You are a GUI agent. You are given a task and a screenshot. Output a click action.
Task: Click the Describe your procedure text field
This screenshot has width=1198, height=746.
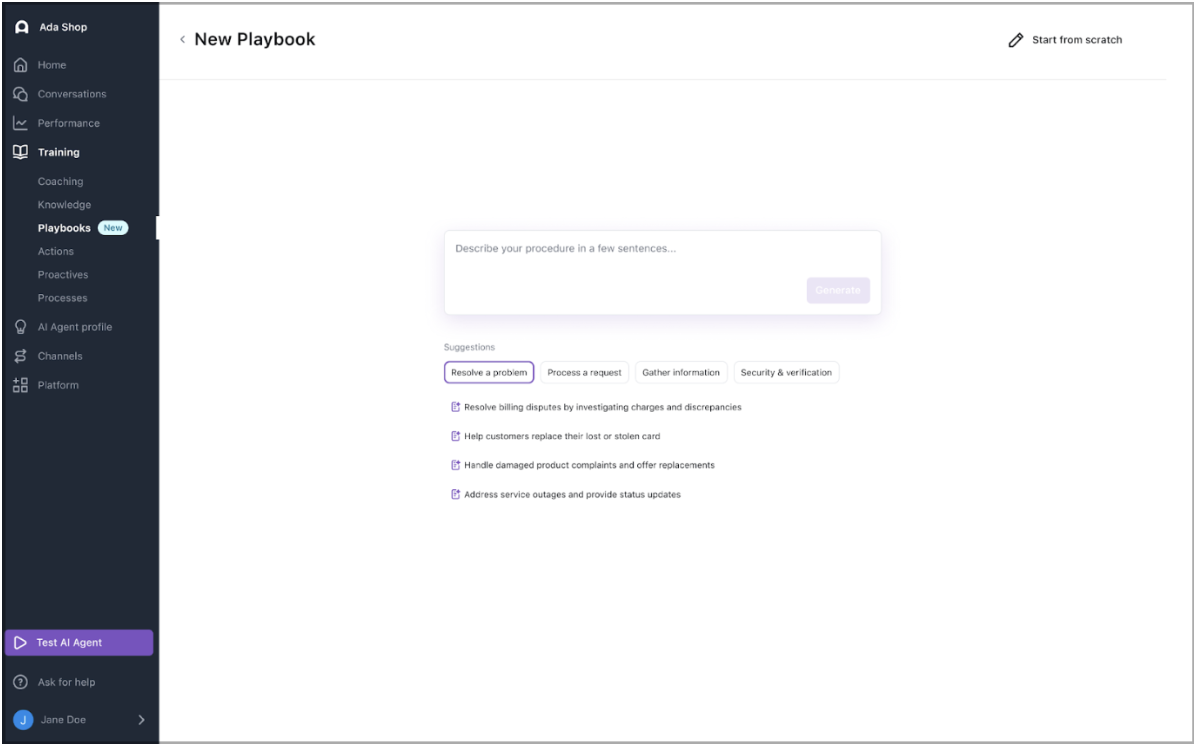point(662,272)
